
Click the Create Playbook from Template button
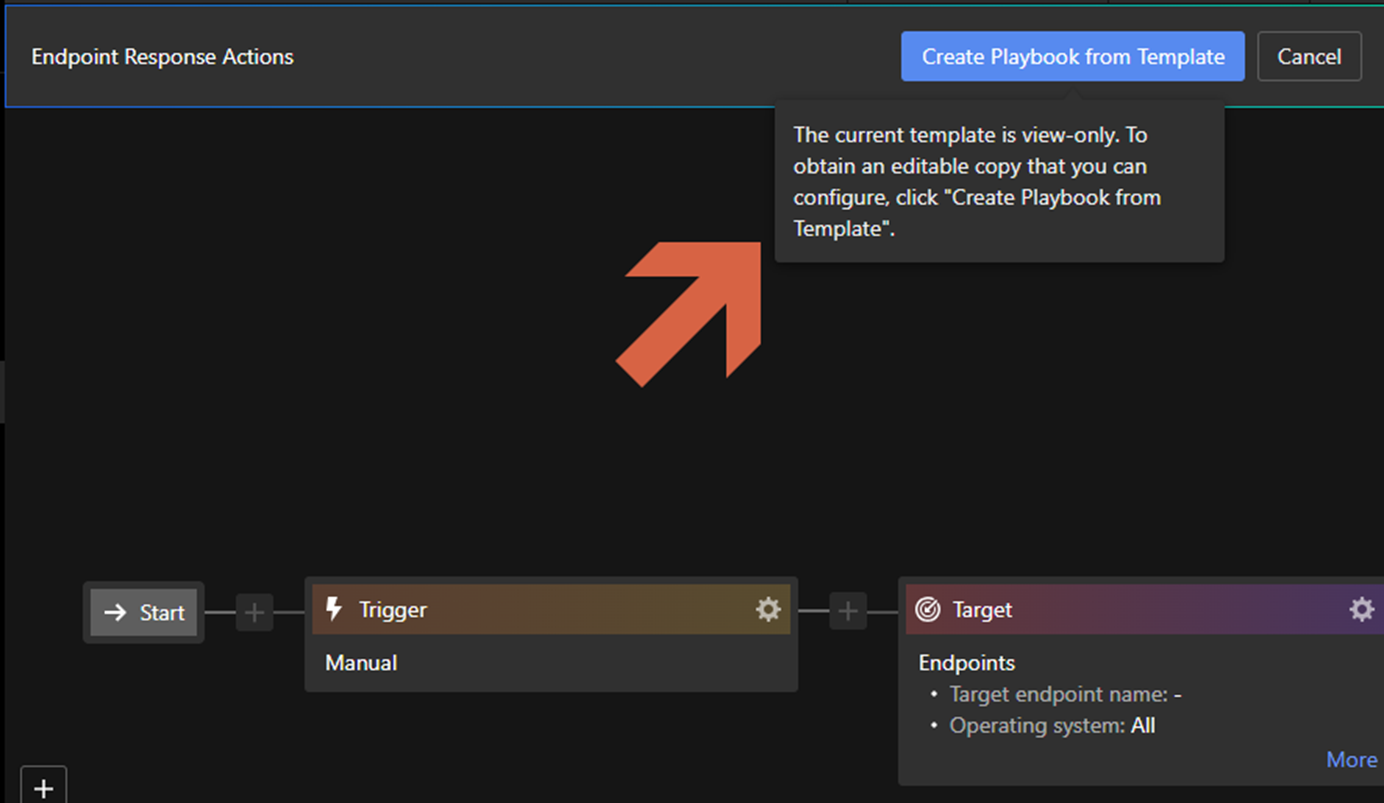pyautogui.click(x=1072, y=57)
